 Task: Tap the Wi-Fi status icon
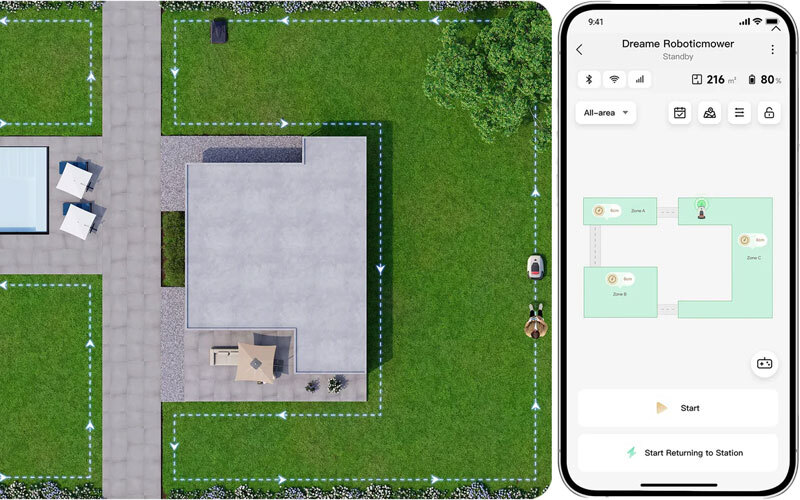[x=613, y=79]
